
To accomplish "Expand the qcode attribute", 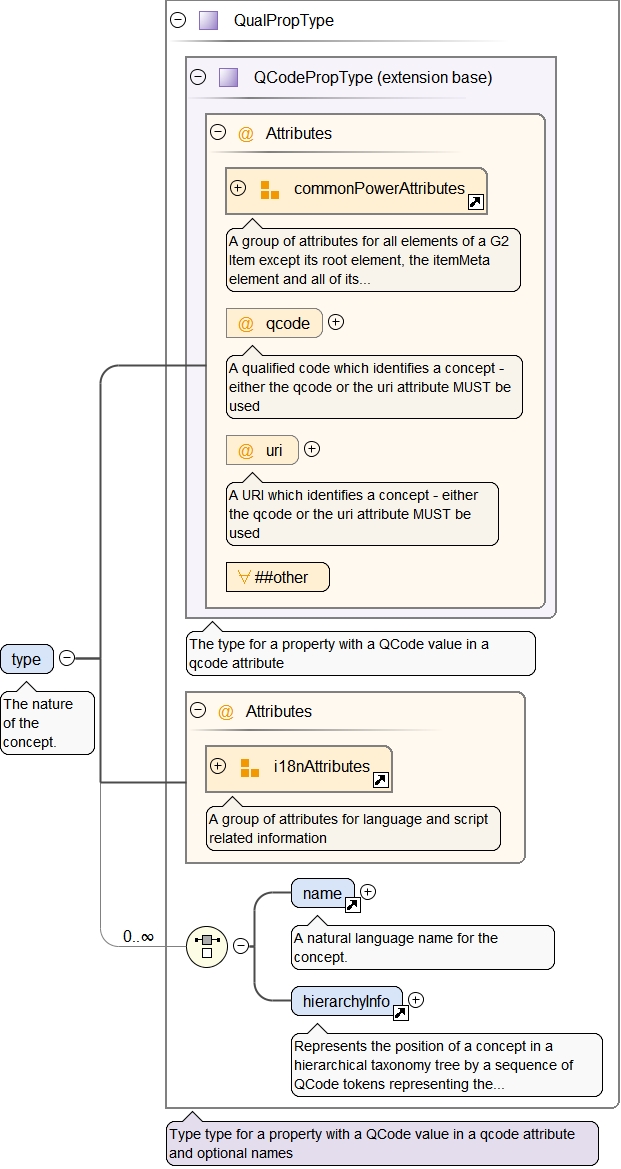I will tap(336, 322).
